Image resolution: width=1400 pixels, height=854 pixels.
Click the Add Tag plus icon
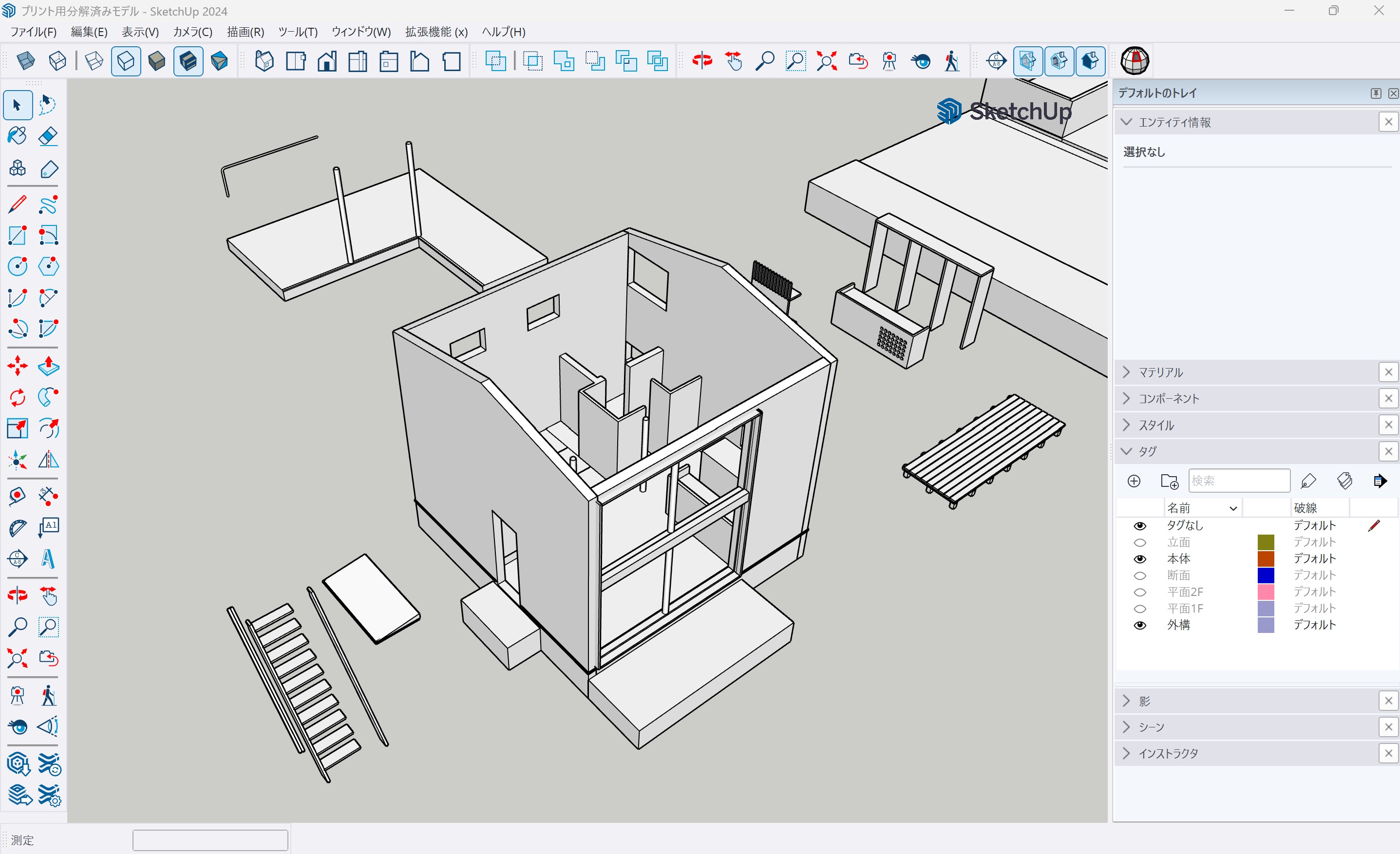(1134, 481)
